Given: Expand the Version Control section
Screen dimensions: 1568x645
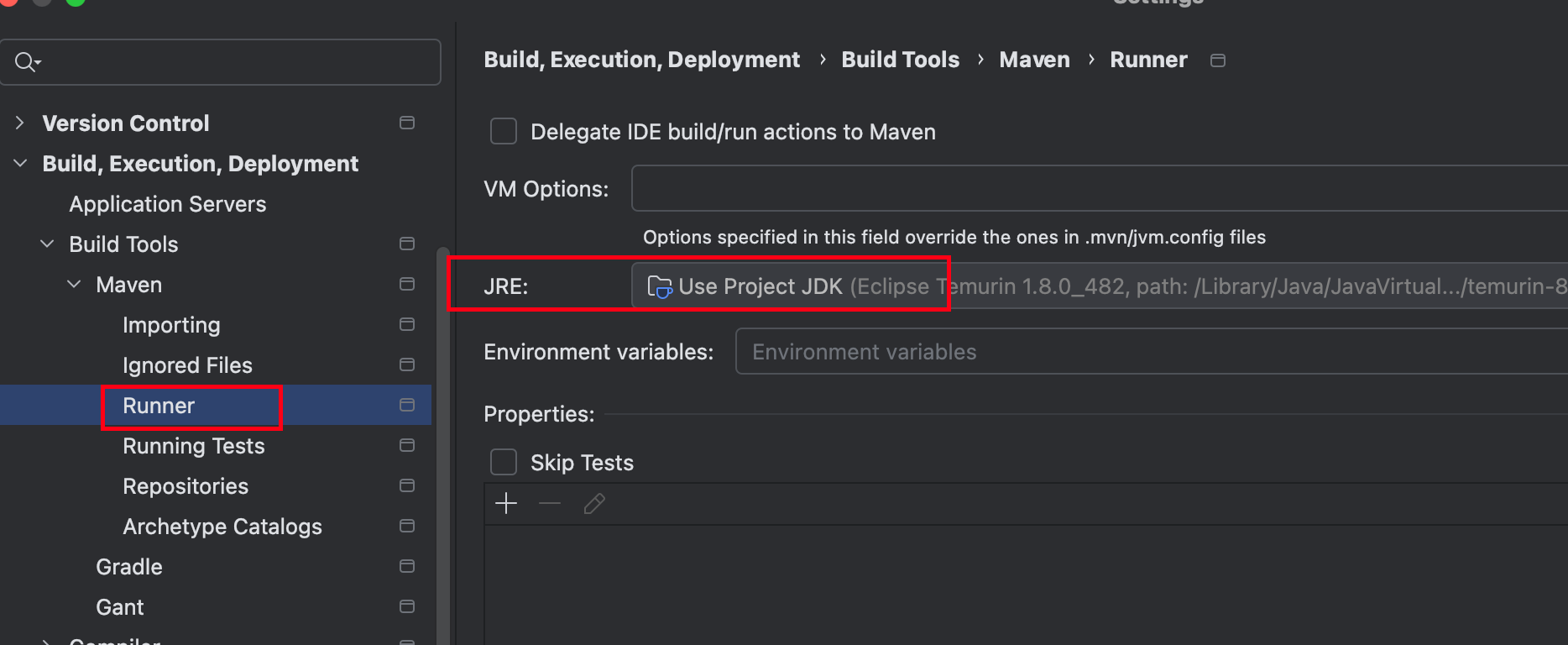Looking at the screenshot, I should [x=20, y=123].
